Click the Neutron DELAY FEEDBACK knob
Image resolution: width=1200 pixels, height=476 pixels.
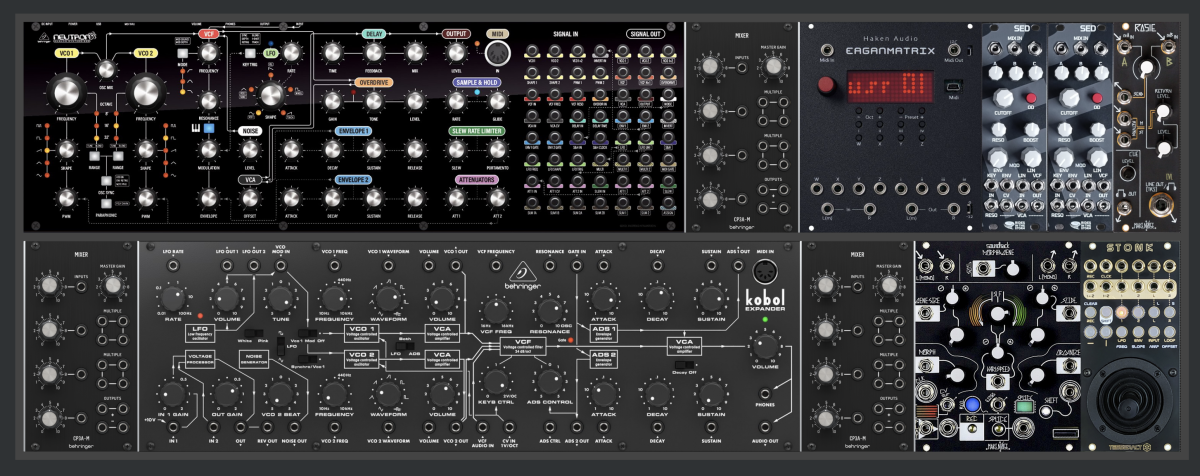(x=375, y=53)
